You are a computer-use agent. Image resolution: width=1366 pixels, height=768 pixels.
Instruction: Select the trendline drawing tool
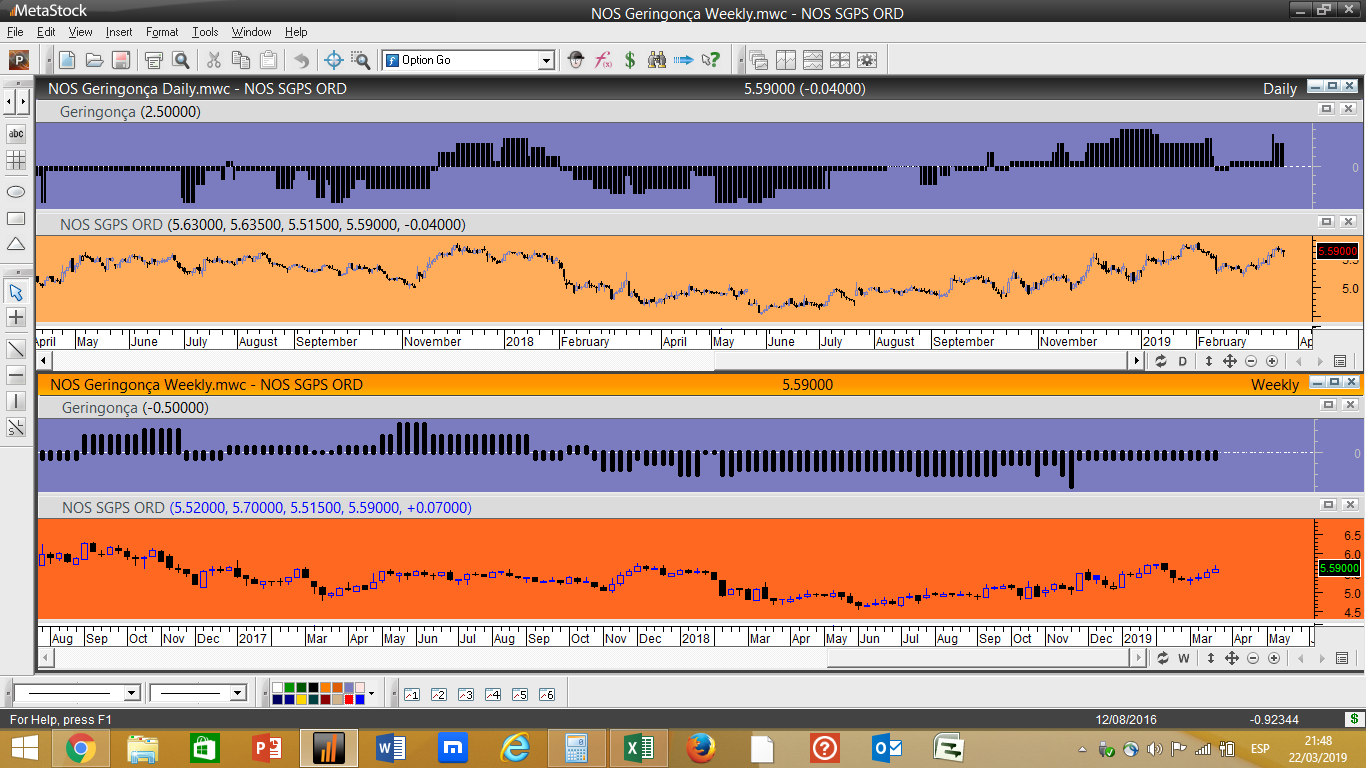pos(16,349)
